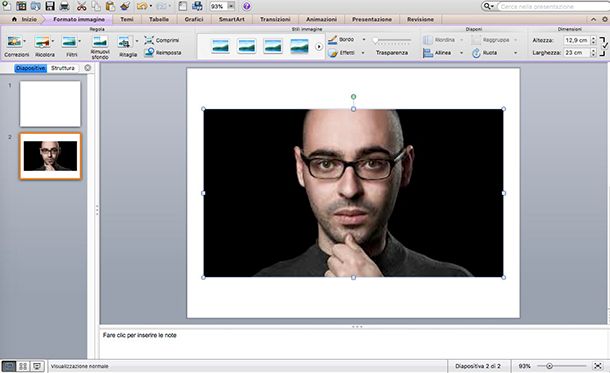The width and height of the screenshot is (610, 373).
Task: Click the print icon
Action: 64,6
